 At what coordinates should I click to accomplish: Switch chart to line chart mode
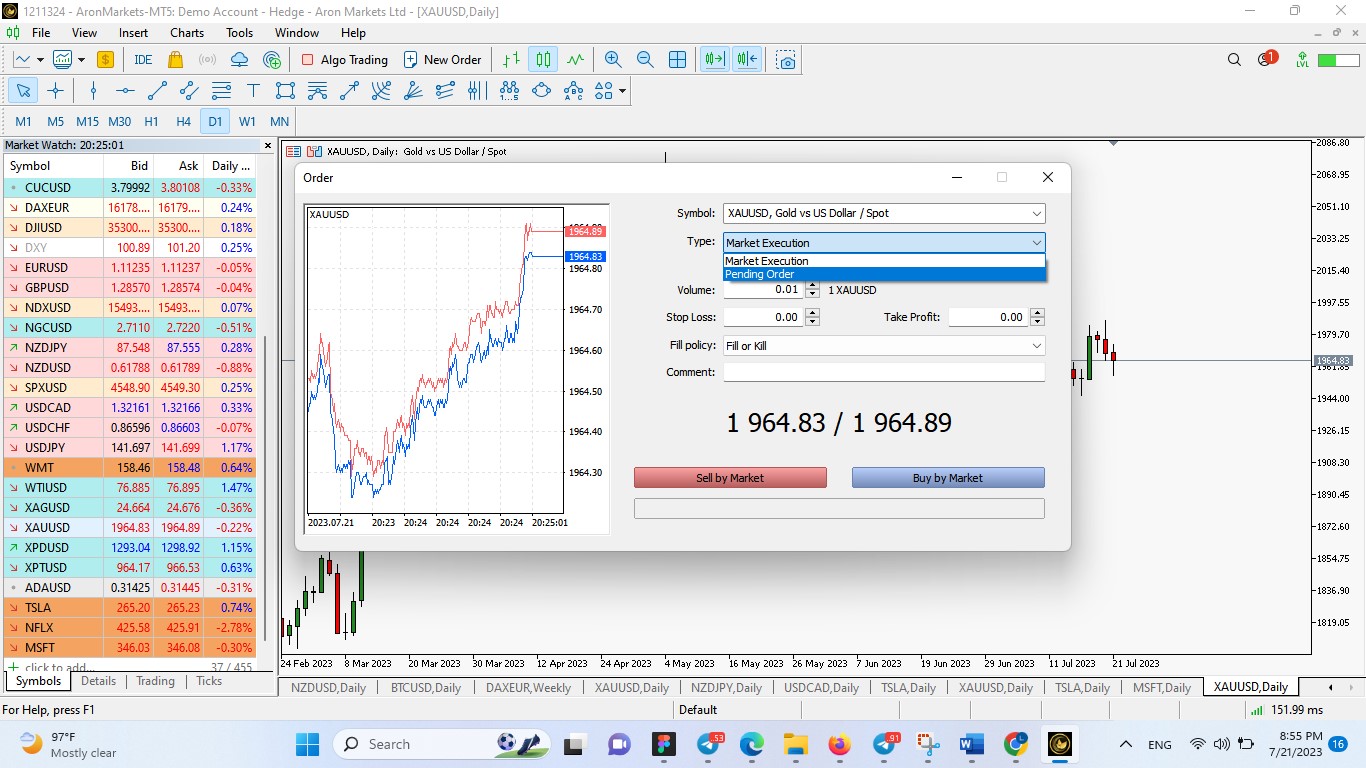point(575,60)
